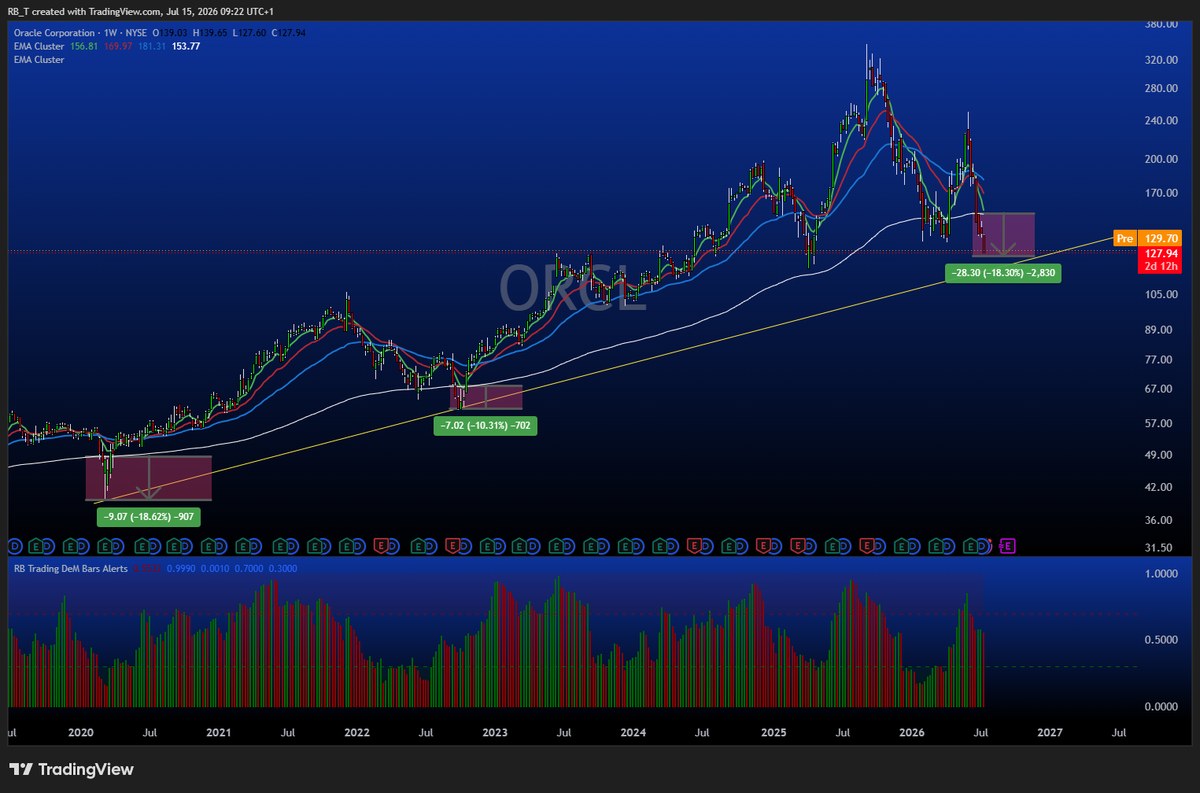This screenshot has height=793, width=1200.
Task: Click the DeM parameter value 0.9990
Action: [x=180, y=568]
